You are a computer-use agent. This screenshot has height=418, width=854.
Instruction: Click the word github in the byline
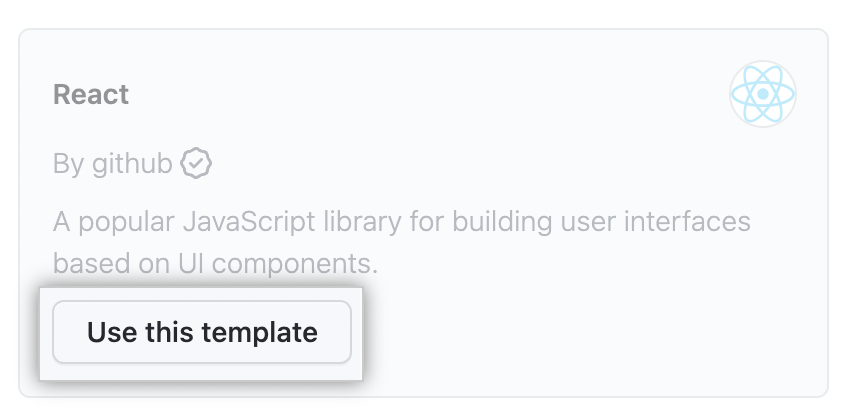pos(132,163)
